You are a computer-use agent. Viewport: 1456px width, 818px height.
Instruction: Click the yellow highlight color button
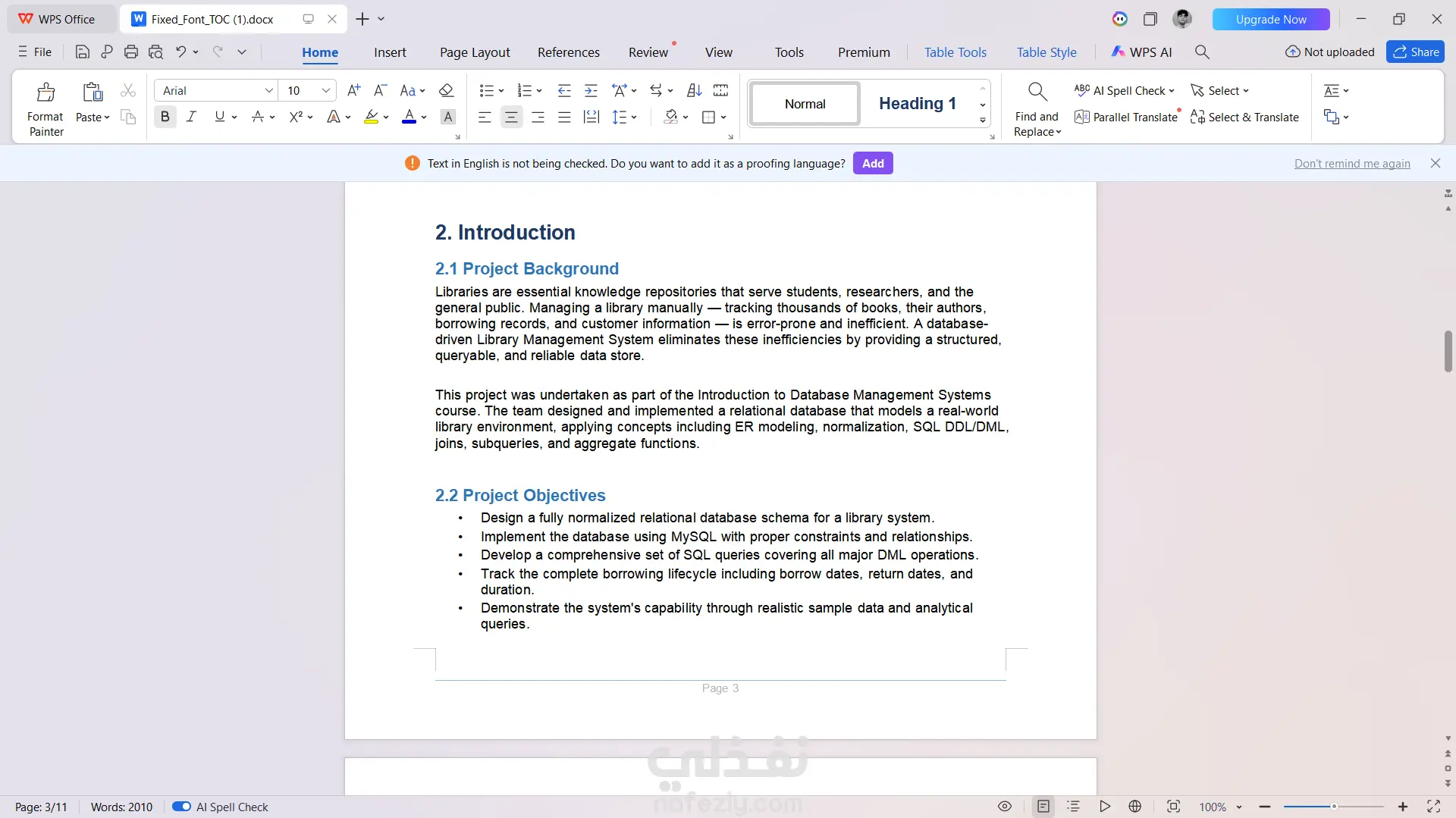(x=371, y=117)
